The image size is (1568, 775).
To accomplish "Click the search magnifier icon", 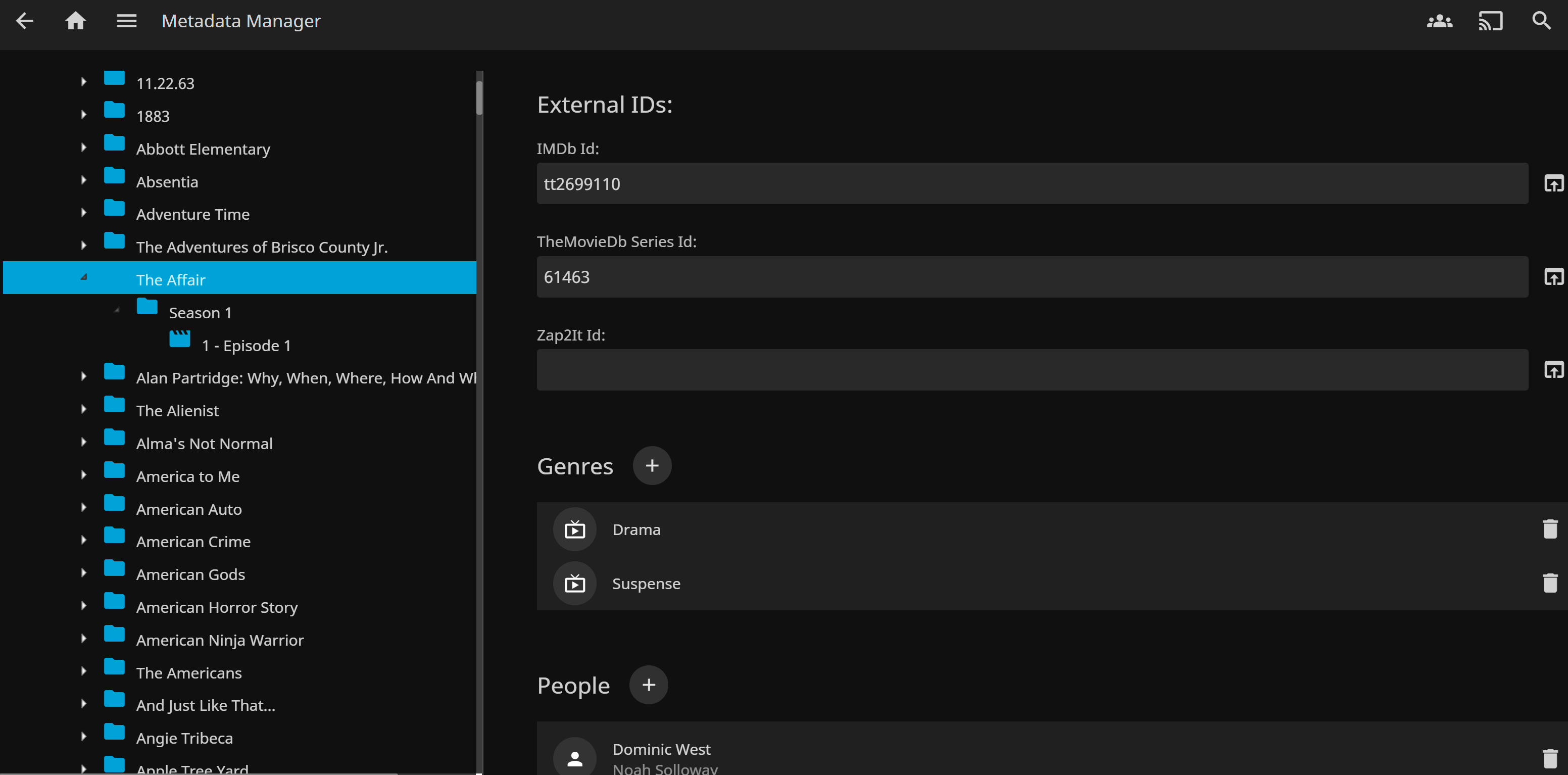I will click(1541, 21).
